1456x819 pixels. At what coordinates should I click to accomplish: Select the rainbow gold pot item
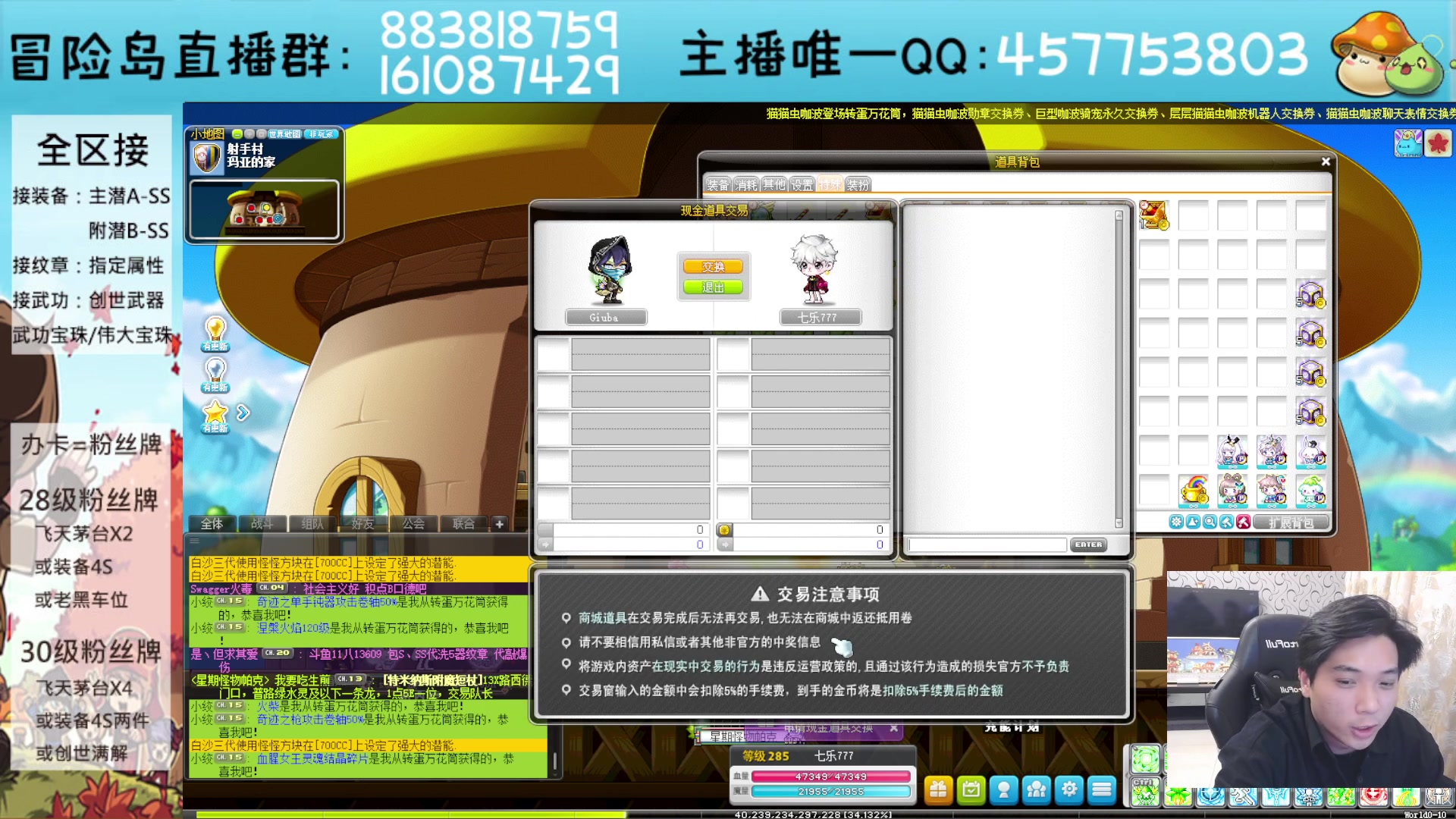[x=1194, y=491]
